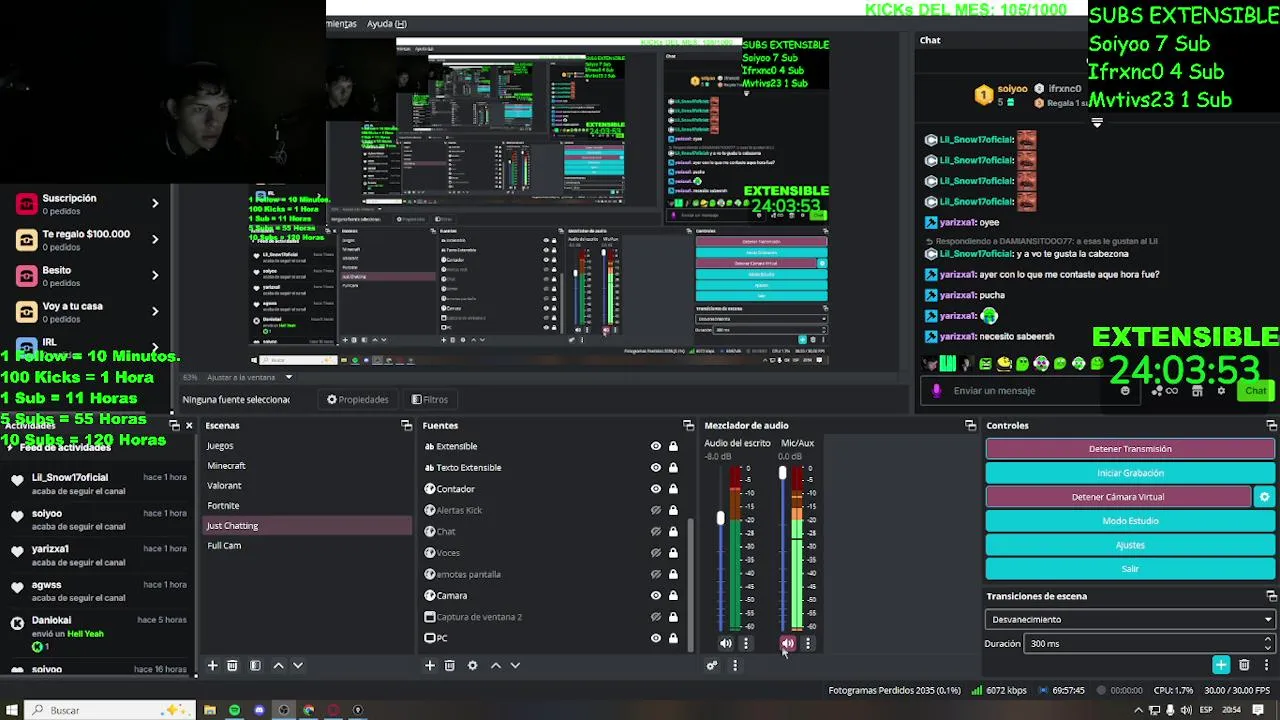Mute the Audio del escritorio channel
The image size is (1280, 720).
pos(726,643)
